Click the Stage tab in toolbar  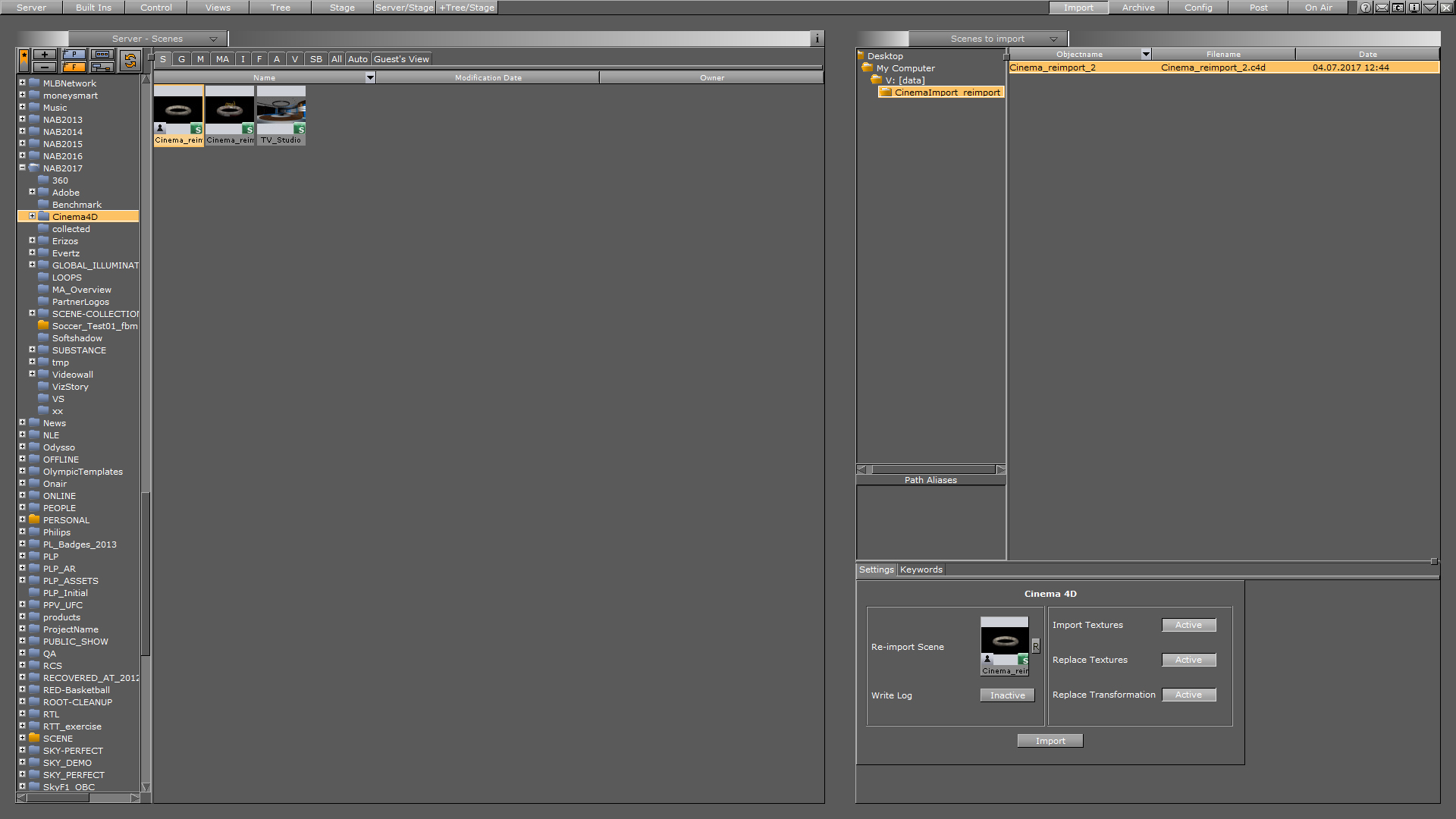pos(342,8)
